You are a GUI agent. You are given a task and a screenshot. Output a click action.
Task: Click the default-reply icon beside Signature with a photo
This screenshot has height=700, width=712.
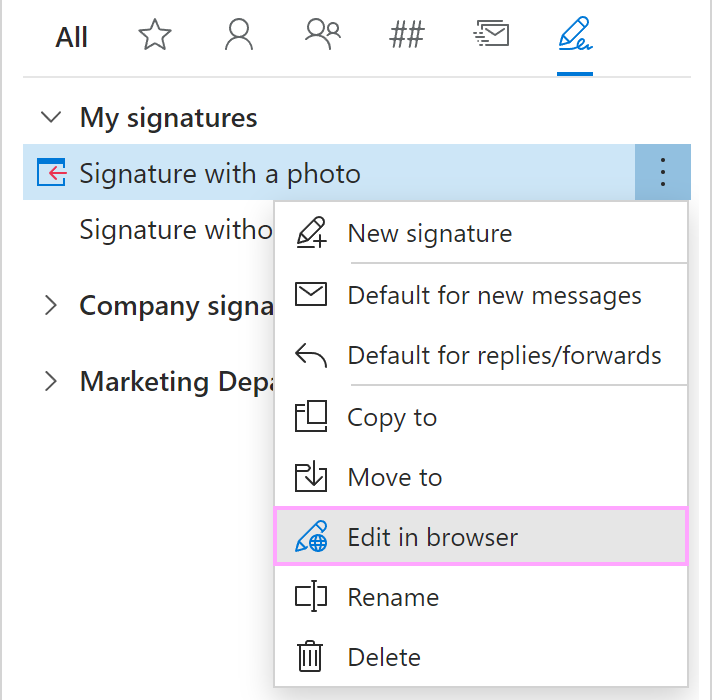(x=51, y=172)
